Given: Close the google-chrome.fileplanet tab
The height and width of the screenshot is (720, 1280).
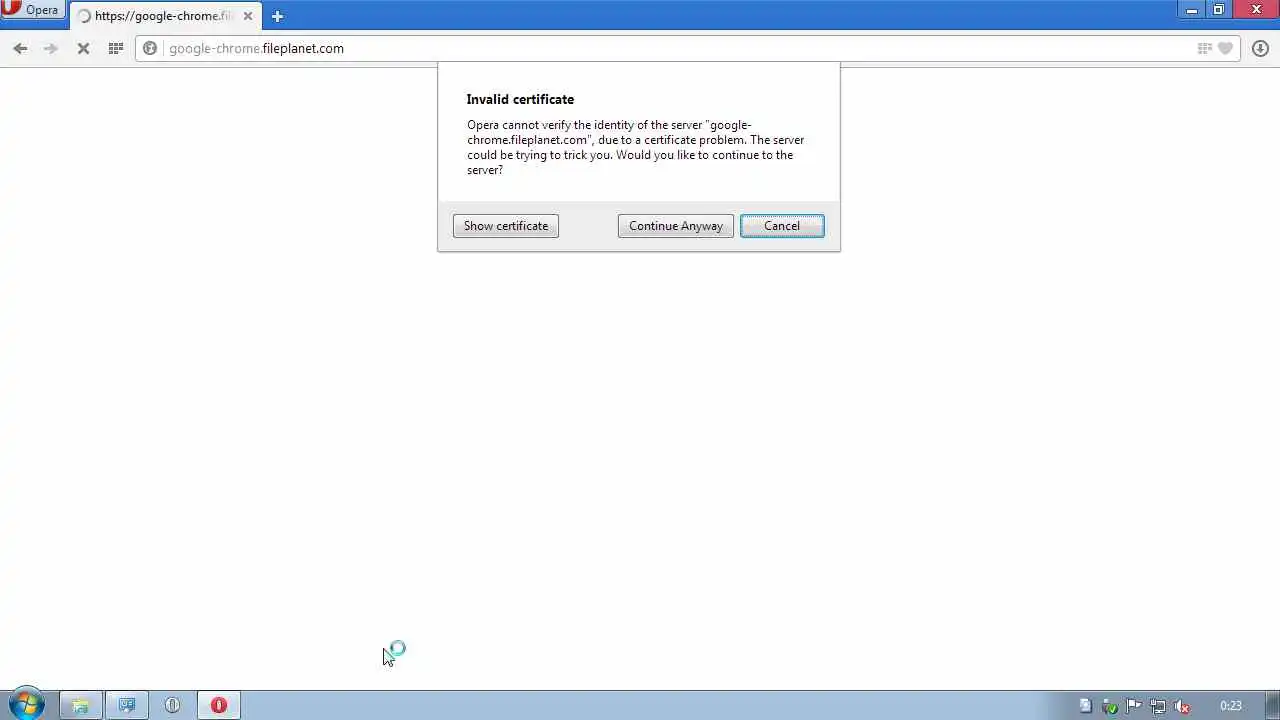Looking at the screenshot, I should pyautogui.click(x=248, y=16).
